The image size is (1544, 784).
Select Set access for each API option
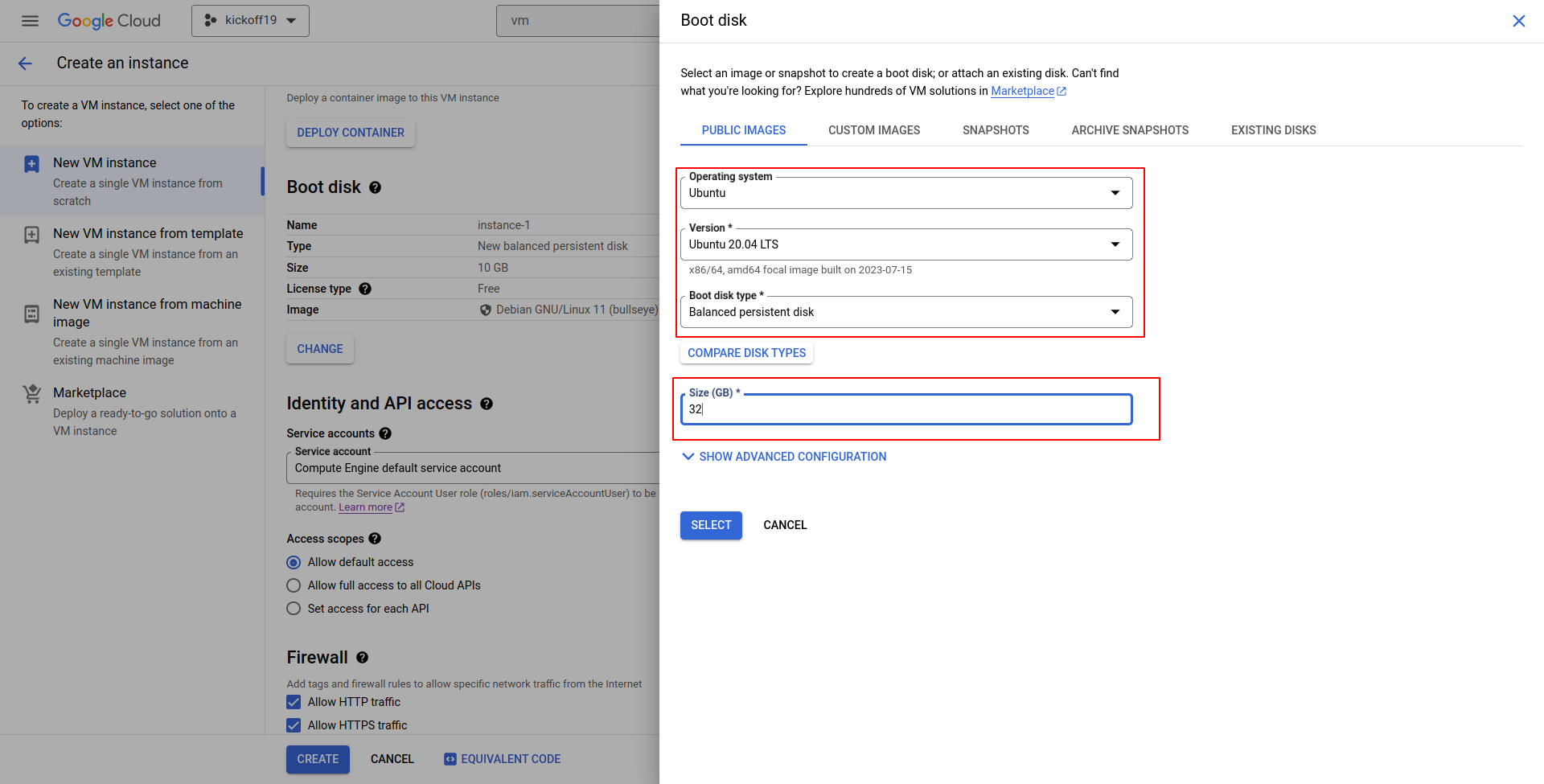point(294,609)
